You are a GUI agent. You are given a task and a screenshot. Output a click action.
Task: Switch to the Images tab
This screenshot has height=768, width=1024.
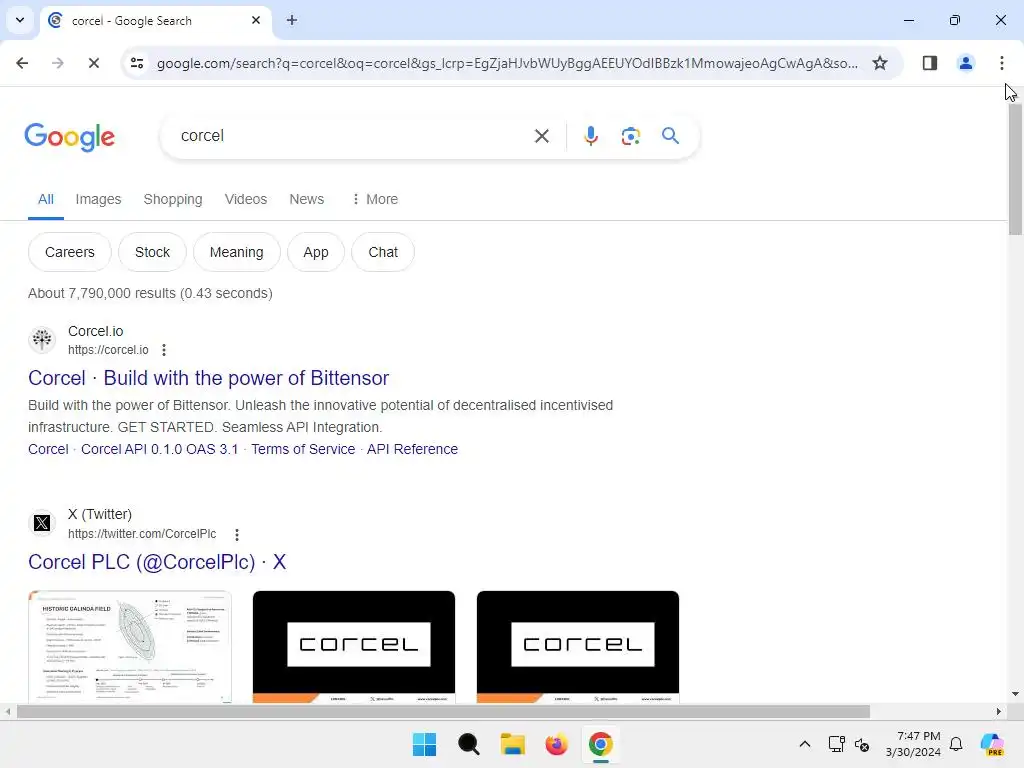point(98,199)
